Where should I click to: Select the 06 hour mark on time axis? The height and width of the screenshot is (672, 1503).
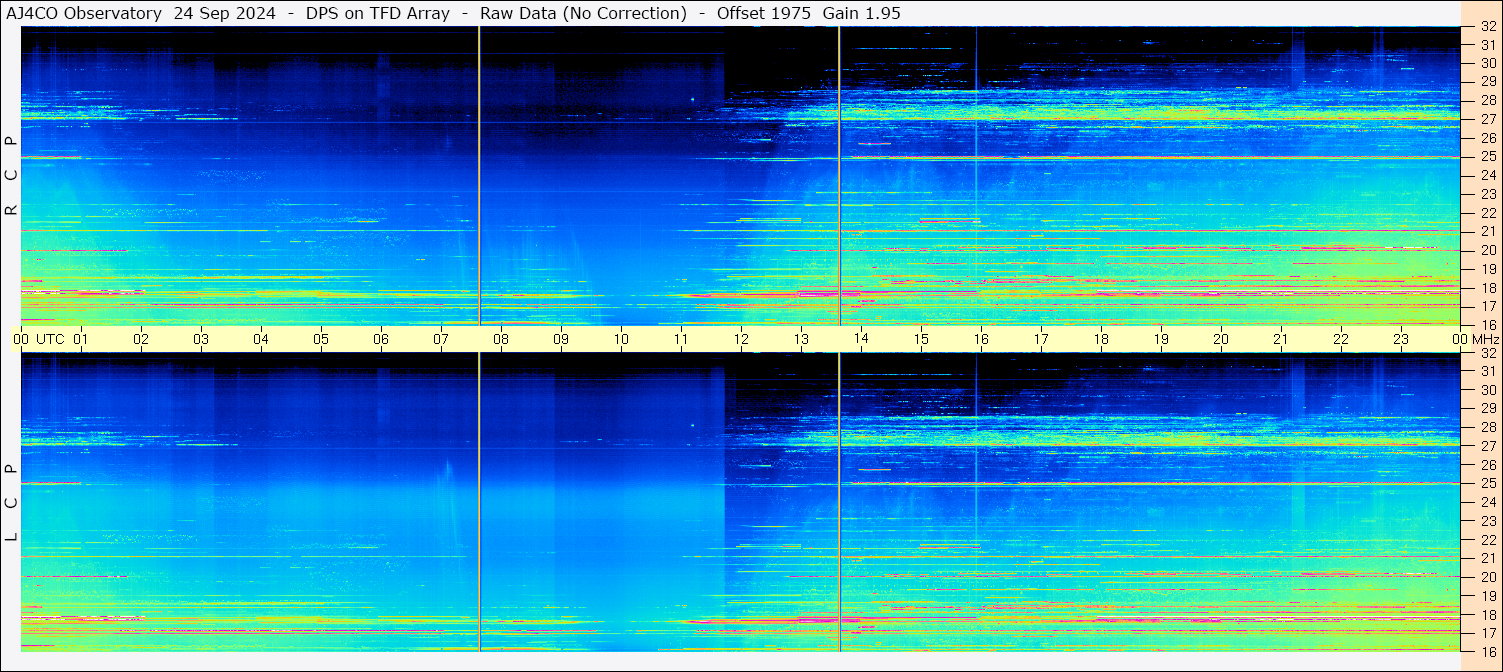click(381, 339)
